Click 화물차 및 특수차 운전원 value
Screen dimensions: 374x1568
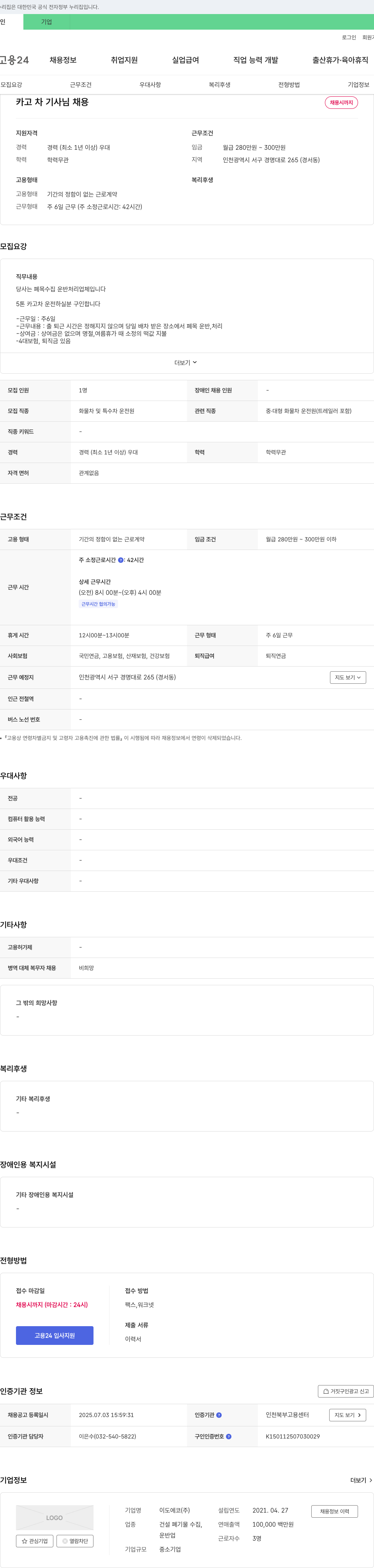106,411
